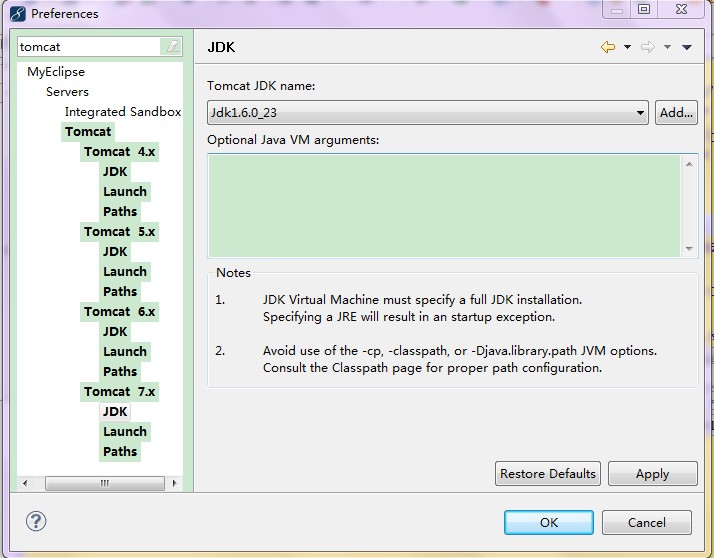Open JDK page under Tomcat 4.x
Image resolution: width=714 pixels, height=558 pixels.
pos(115,172)
